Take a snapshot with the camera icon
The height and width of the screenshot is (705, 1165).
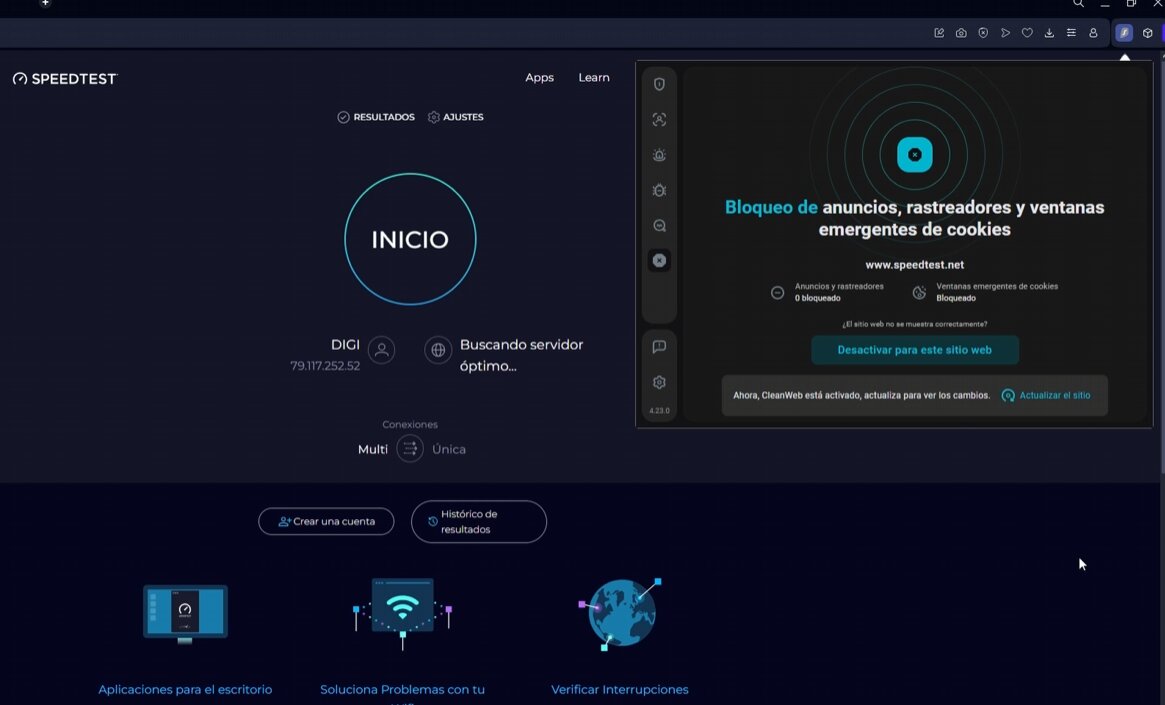click(961, 33)
